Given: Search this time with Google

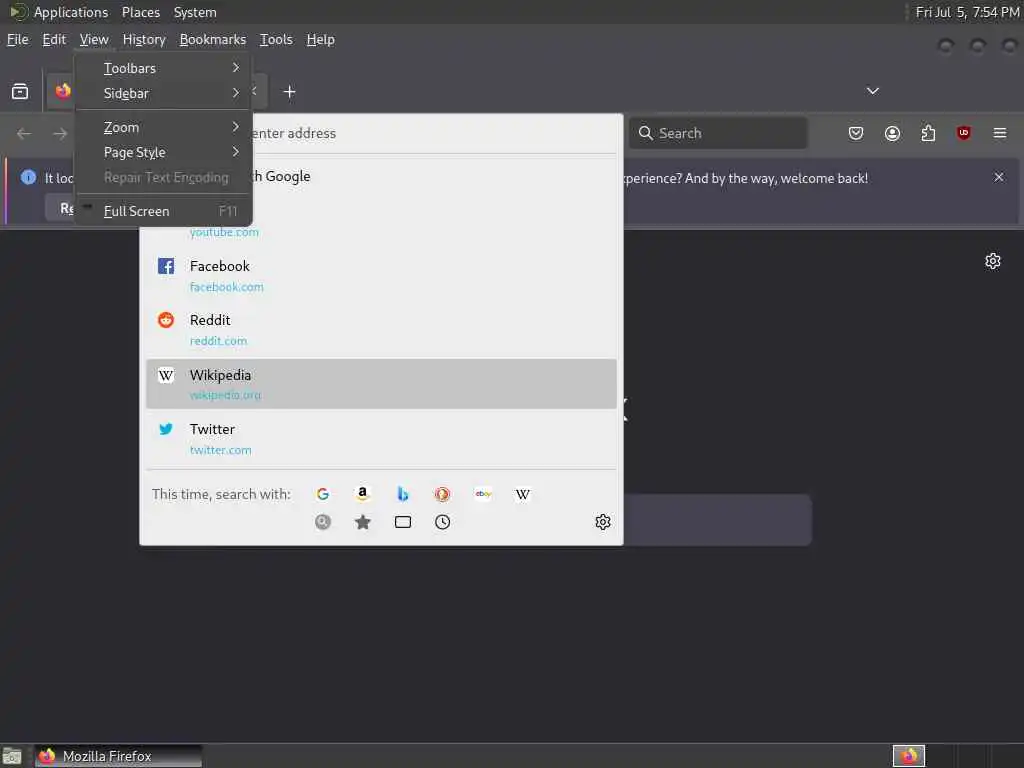Looking at the screenshot, I should (x=323, y=494).
